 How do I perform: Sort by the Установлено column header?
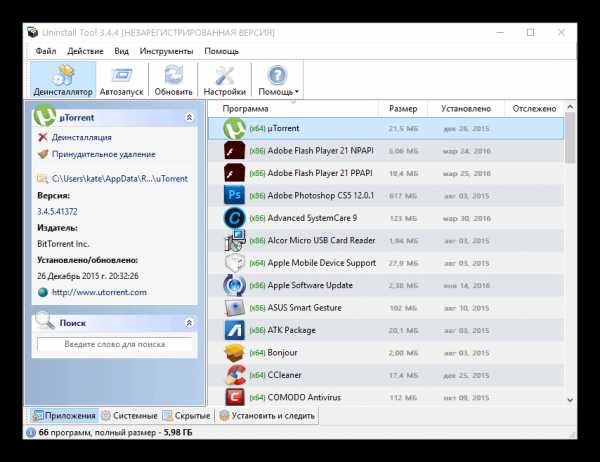click(466, 109)
